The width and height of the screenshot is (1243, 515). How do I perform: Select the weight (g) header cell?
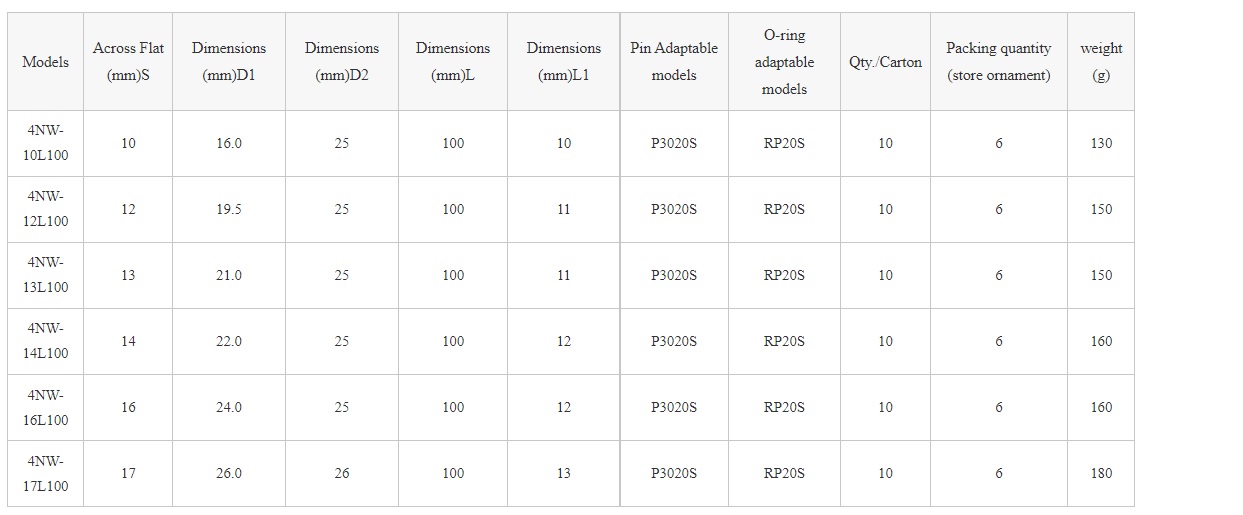1101,62
